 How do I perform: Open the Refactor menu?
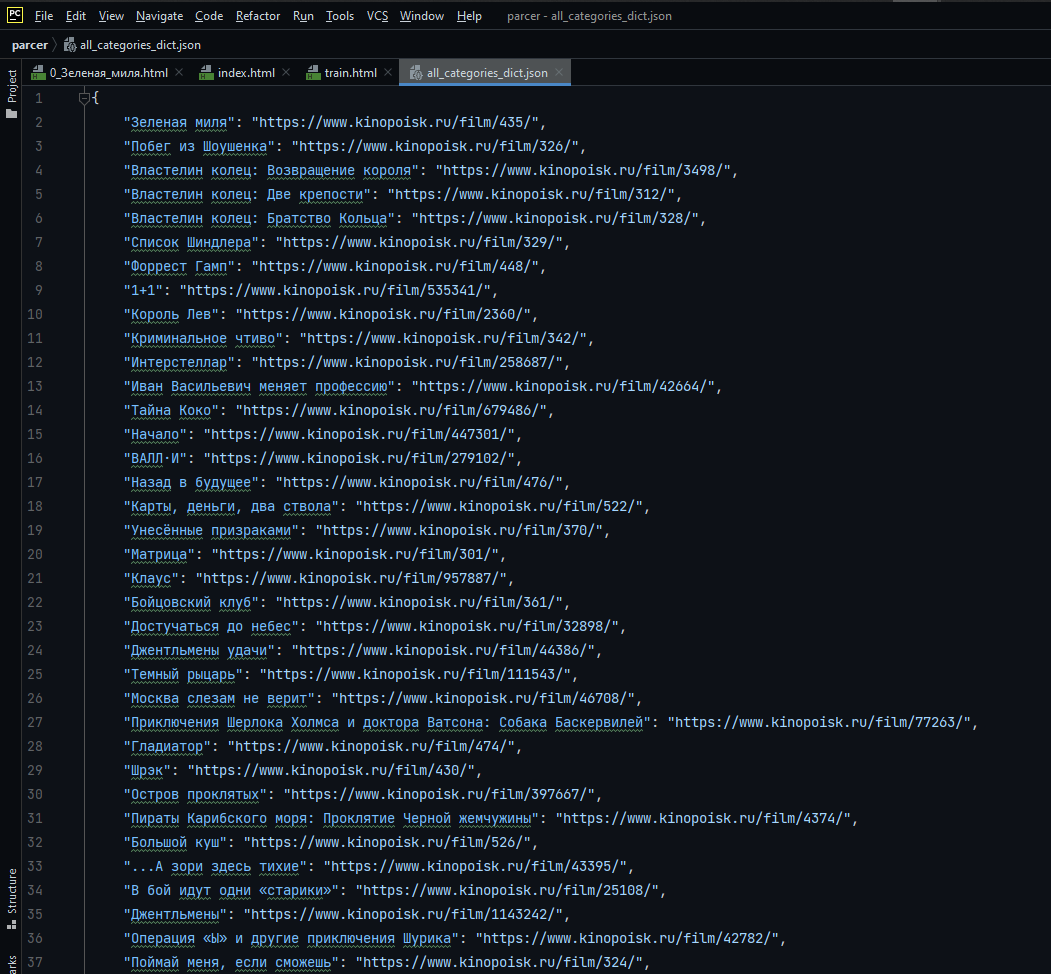[x=258, y=16]
